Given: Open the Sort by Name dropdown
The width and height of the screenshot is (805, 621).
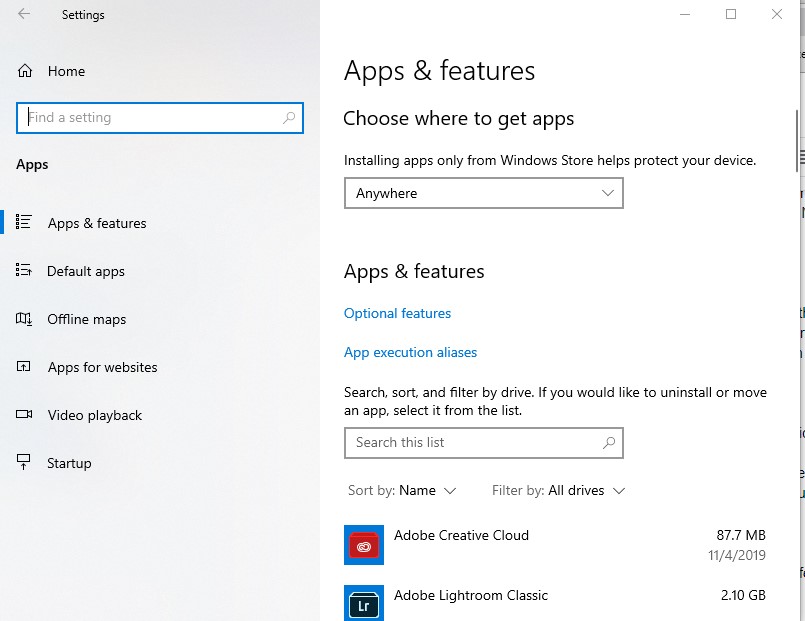Looking at the screenshot, I should tap(402, 491).
